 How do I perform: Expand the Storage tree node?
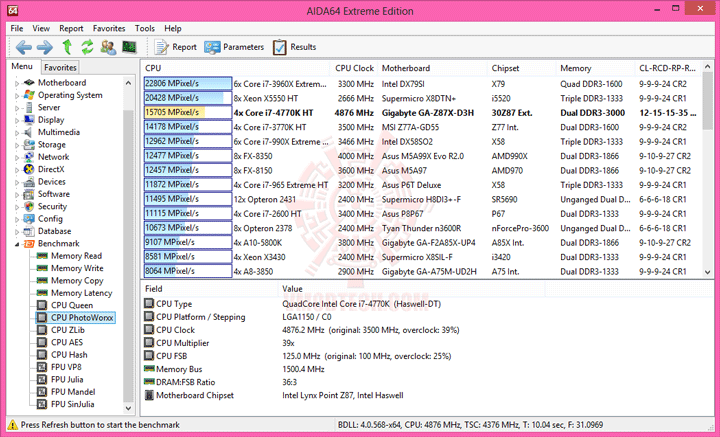[17, 146]
